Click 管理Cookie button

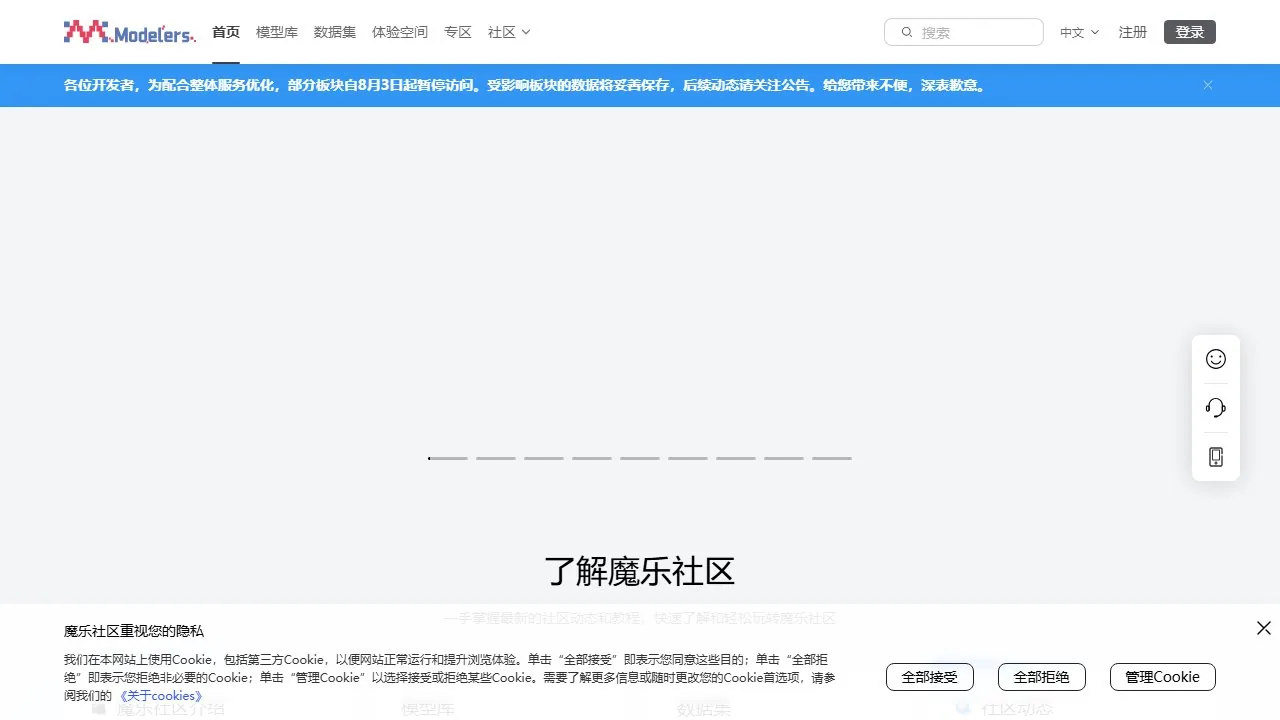tap(1163, 677)
